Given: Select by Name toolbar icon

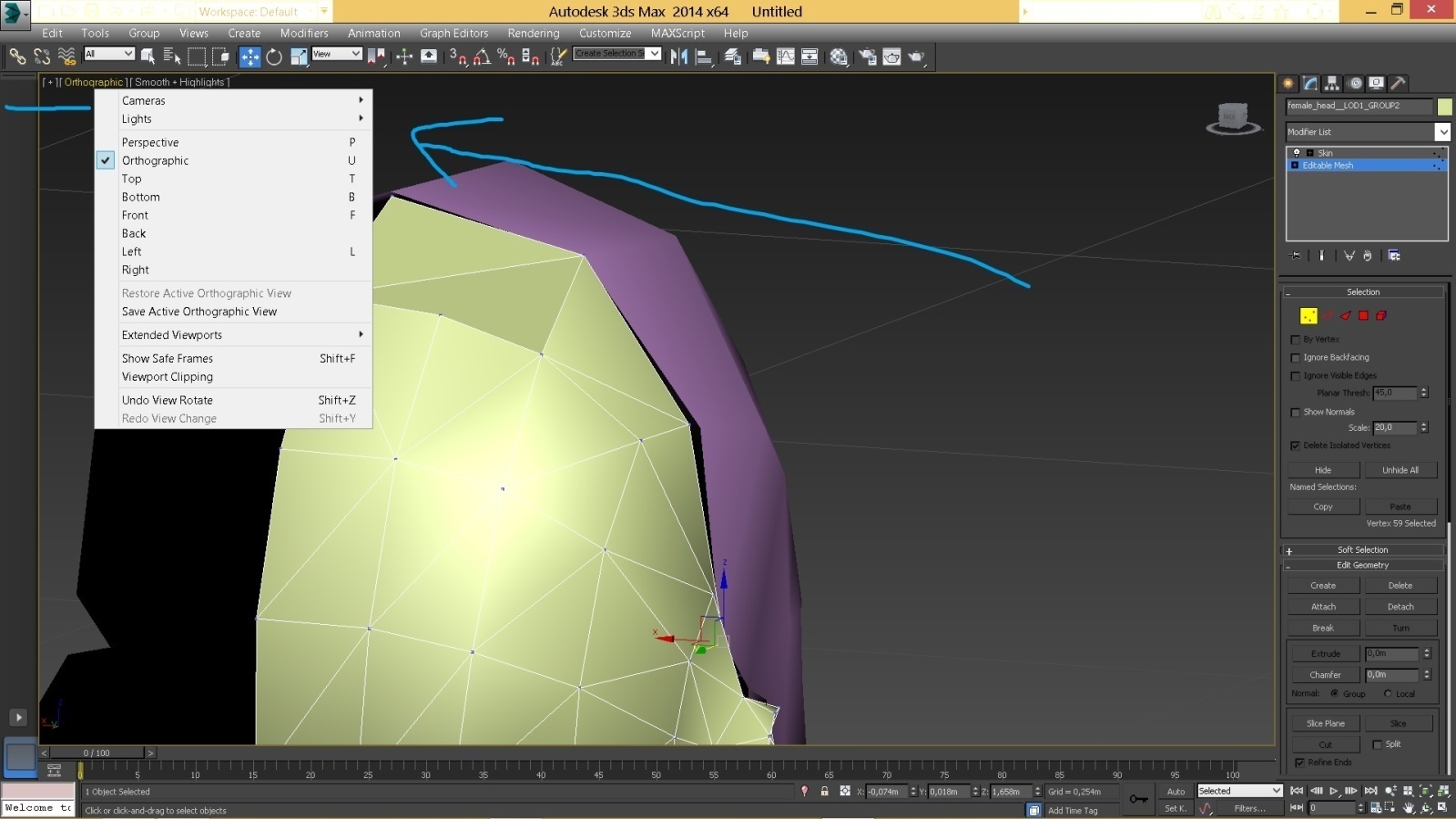Looking at the screenshot, I should coord(172,56).
